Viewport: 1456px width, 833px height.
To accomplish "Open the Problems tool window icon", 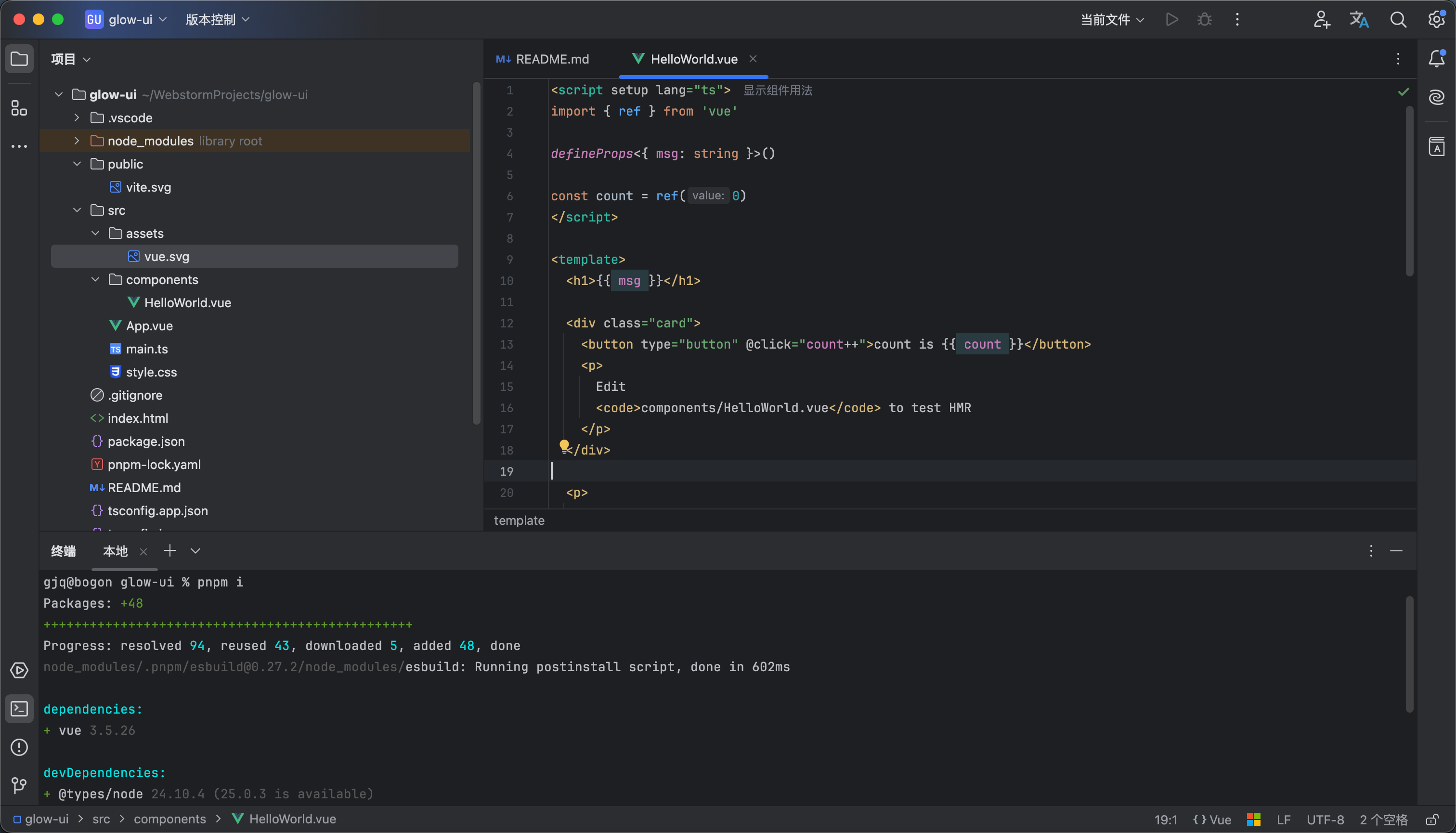I will (x=19, y=747).
